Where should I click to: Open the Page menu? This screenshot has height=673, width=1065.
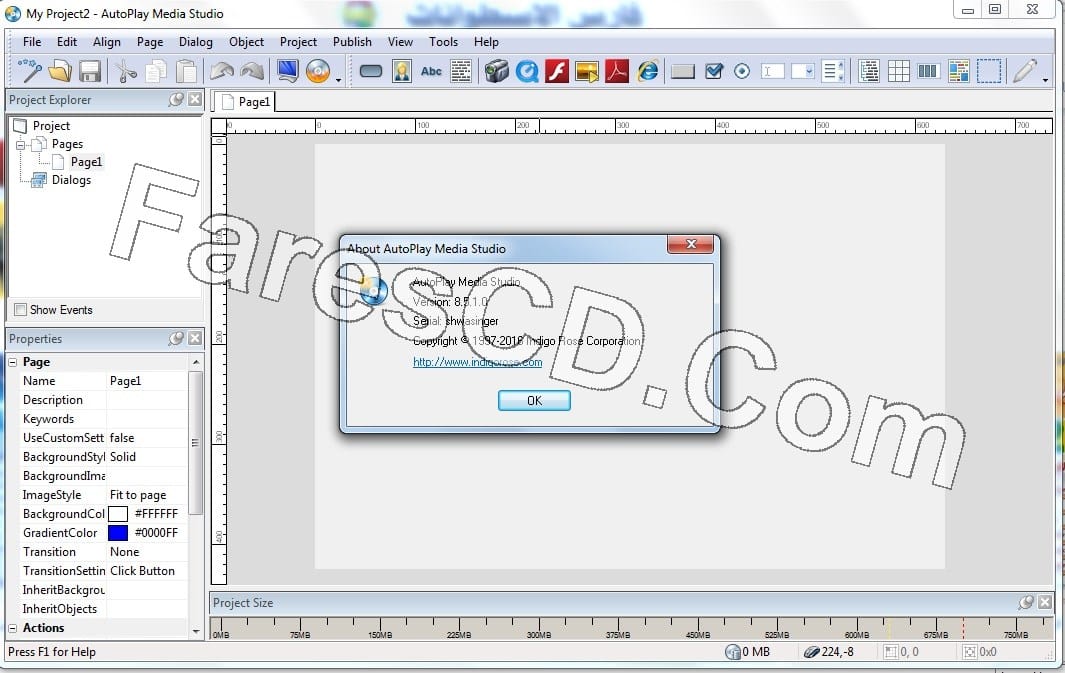pos(150,41)
